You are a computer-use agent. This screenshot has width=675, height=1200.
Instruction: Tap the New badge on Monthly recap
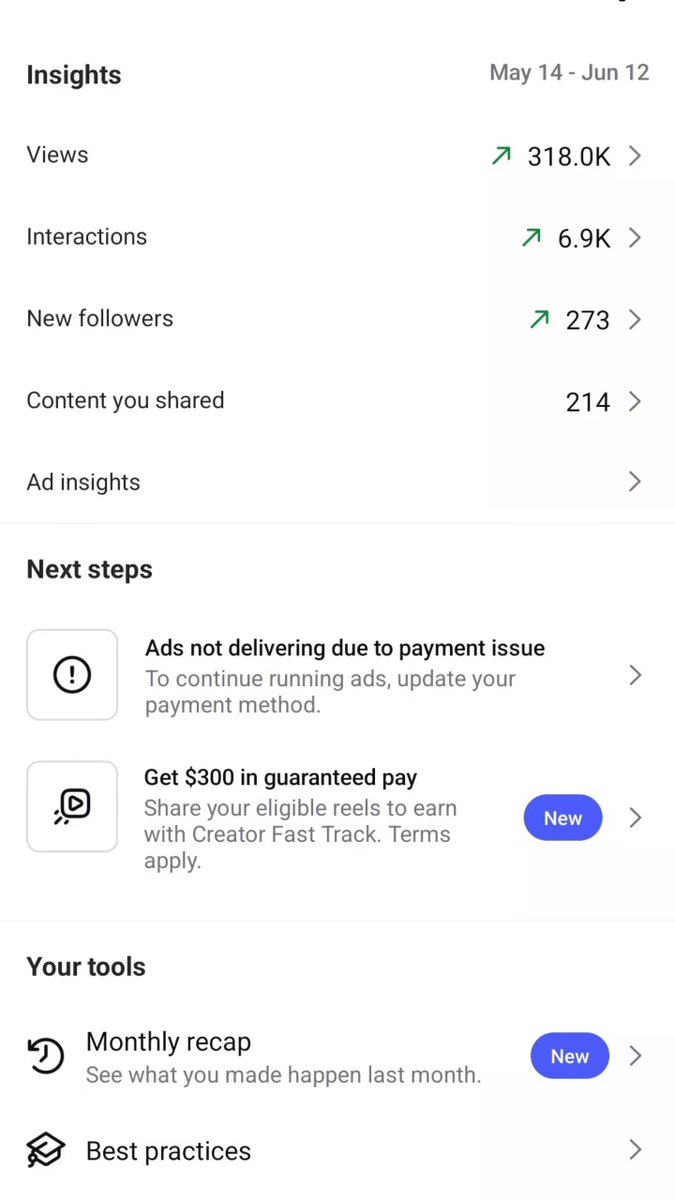point(570,1056)
